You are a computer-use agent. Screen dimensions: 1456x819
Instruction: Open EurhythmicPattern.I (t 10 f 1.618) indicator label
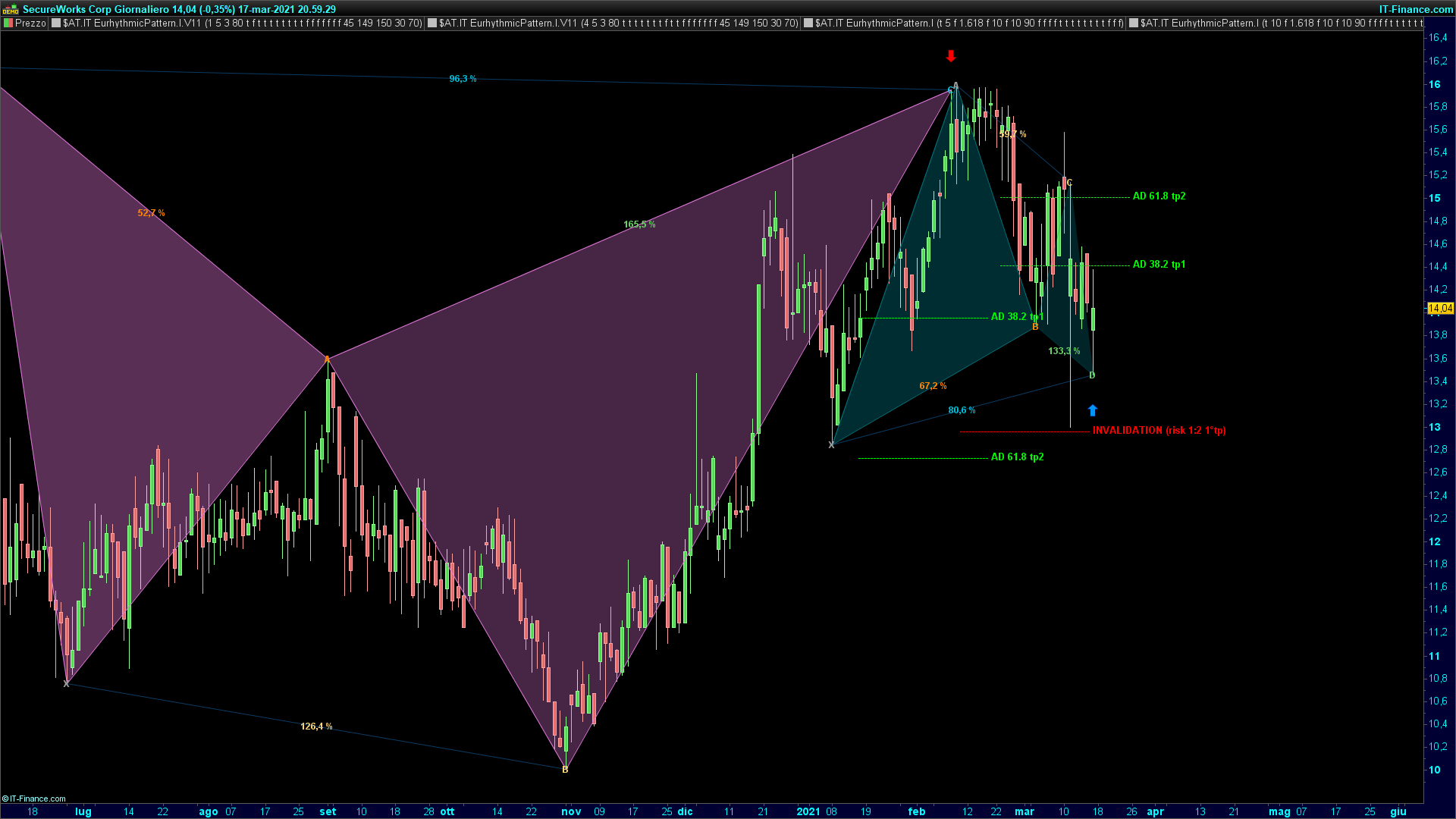[1282, 24]
